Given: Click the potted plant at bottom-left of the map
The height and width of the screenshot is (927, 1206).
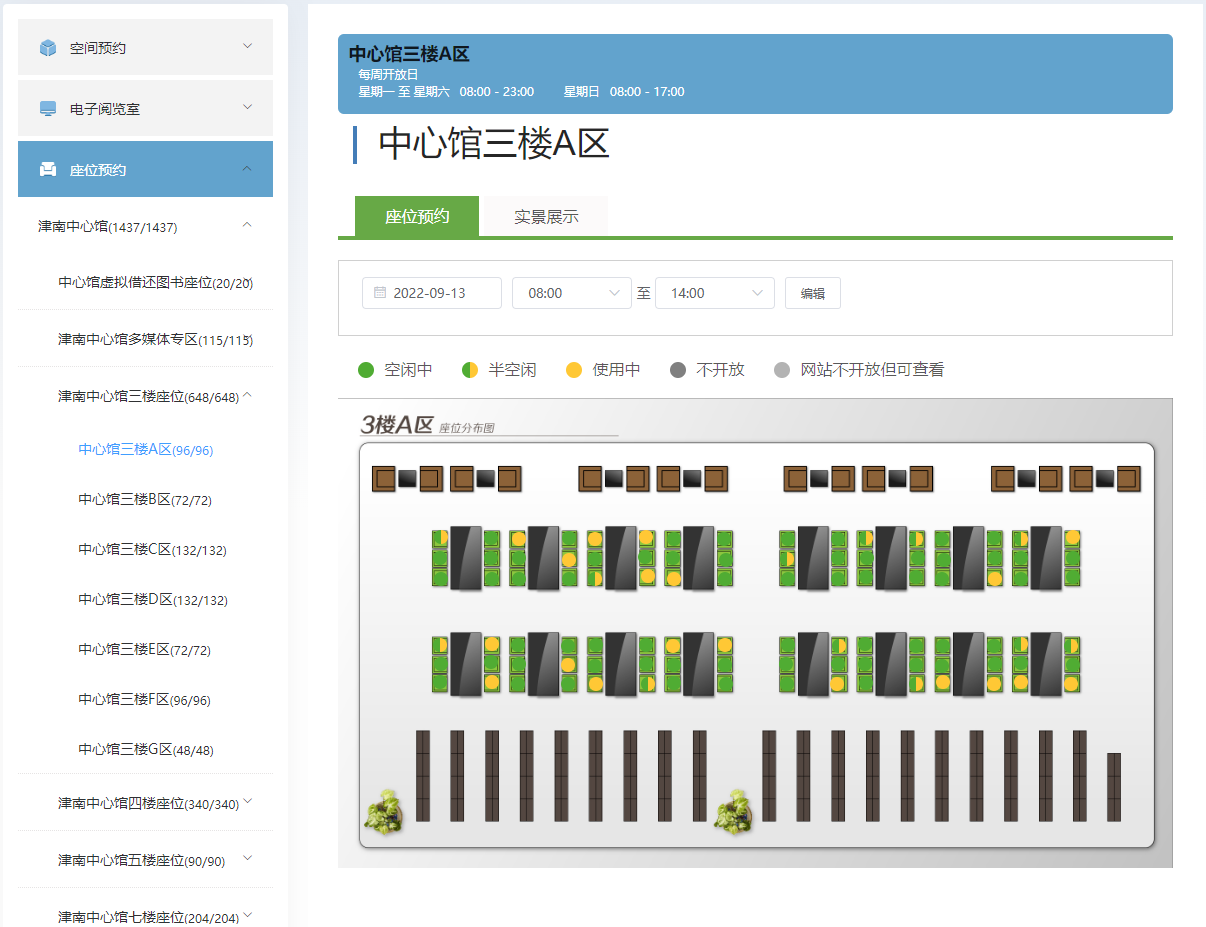Looking at the screenshot, I should 384,811.
